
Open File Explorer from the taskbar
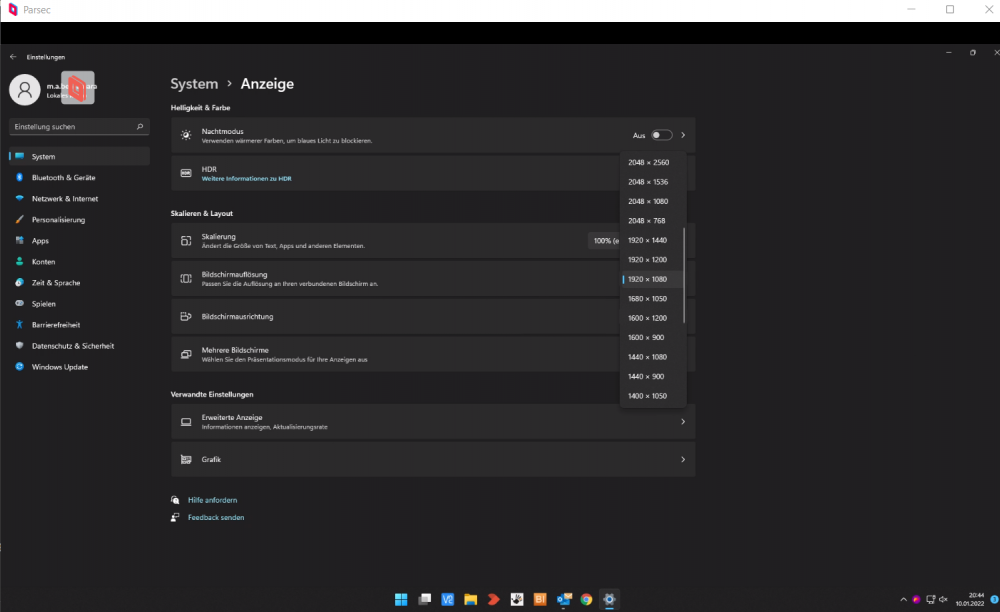[x=471, y=599]
